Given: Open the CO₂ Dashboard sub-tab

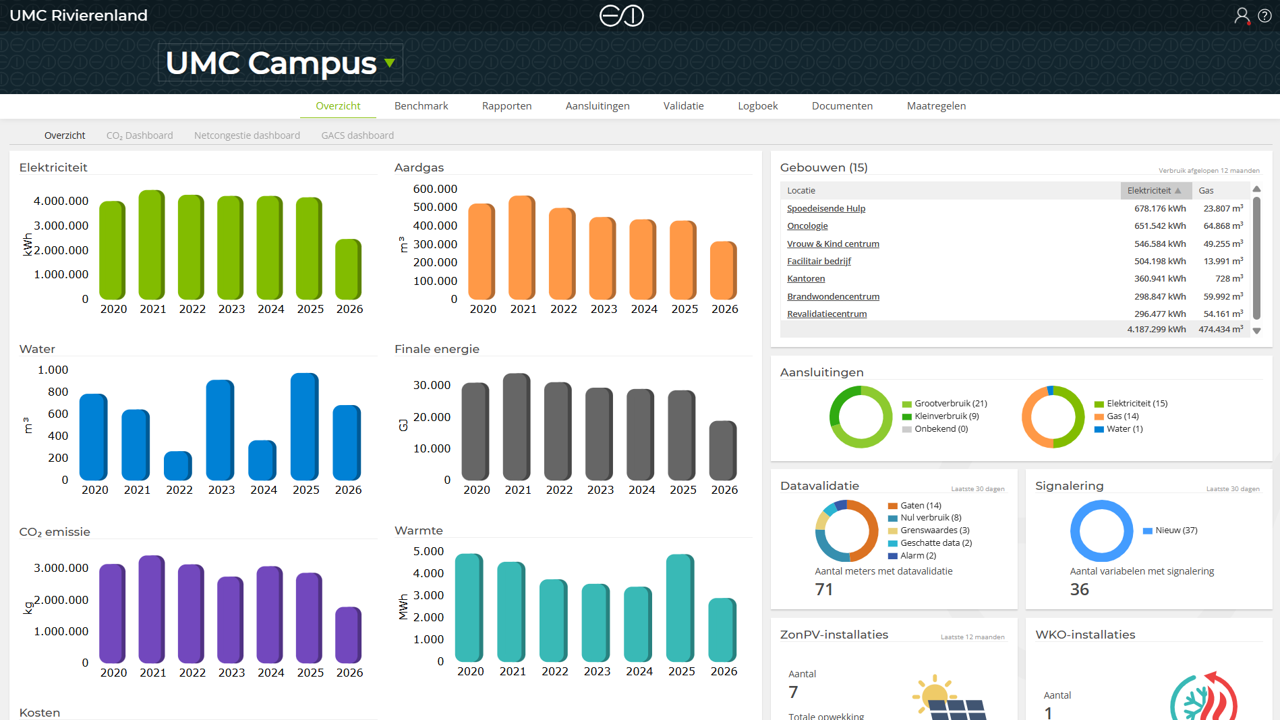Looking at the screenshot, I should click(x=140, y=135).
